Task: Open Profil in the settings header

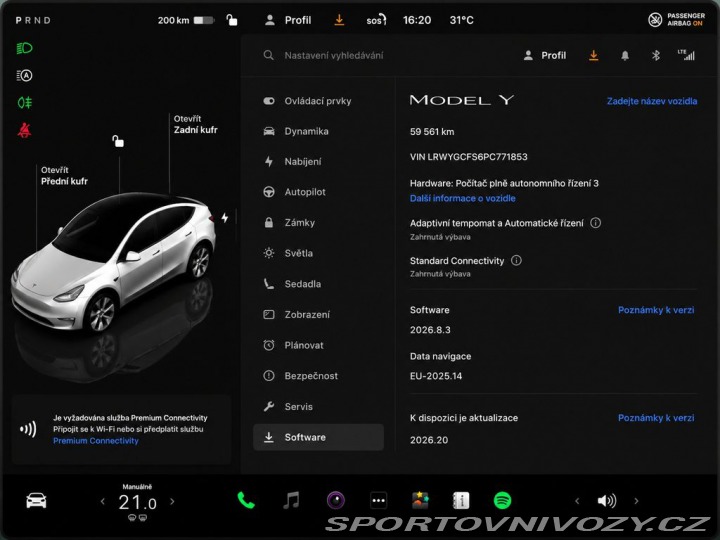Action: click(x=545, y=56)
